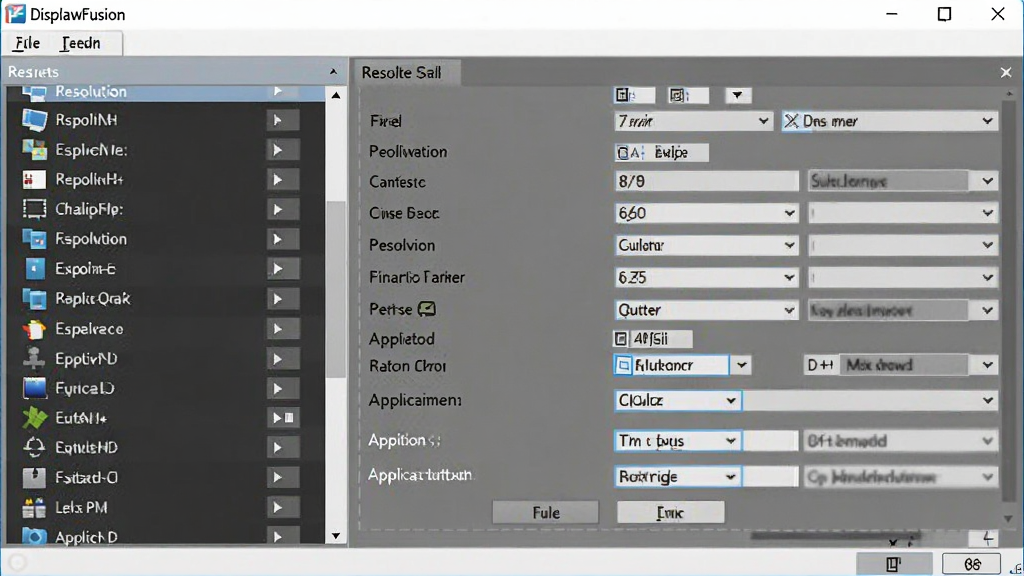Click the monitor icon beside RspoliNH
The width and height of the screenshot is (1024, 576).
pos(34,120)
